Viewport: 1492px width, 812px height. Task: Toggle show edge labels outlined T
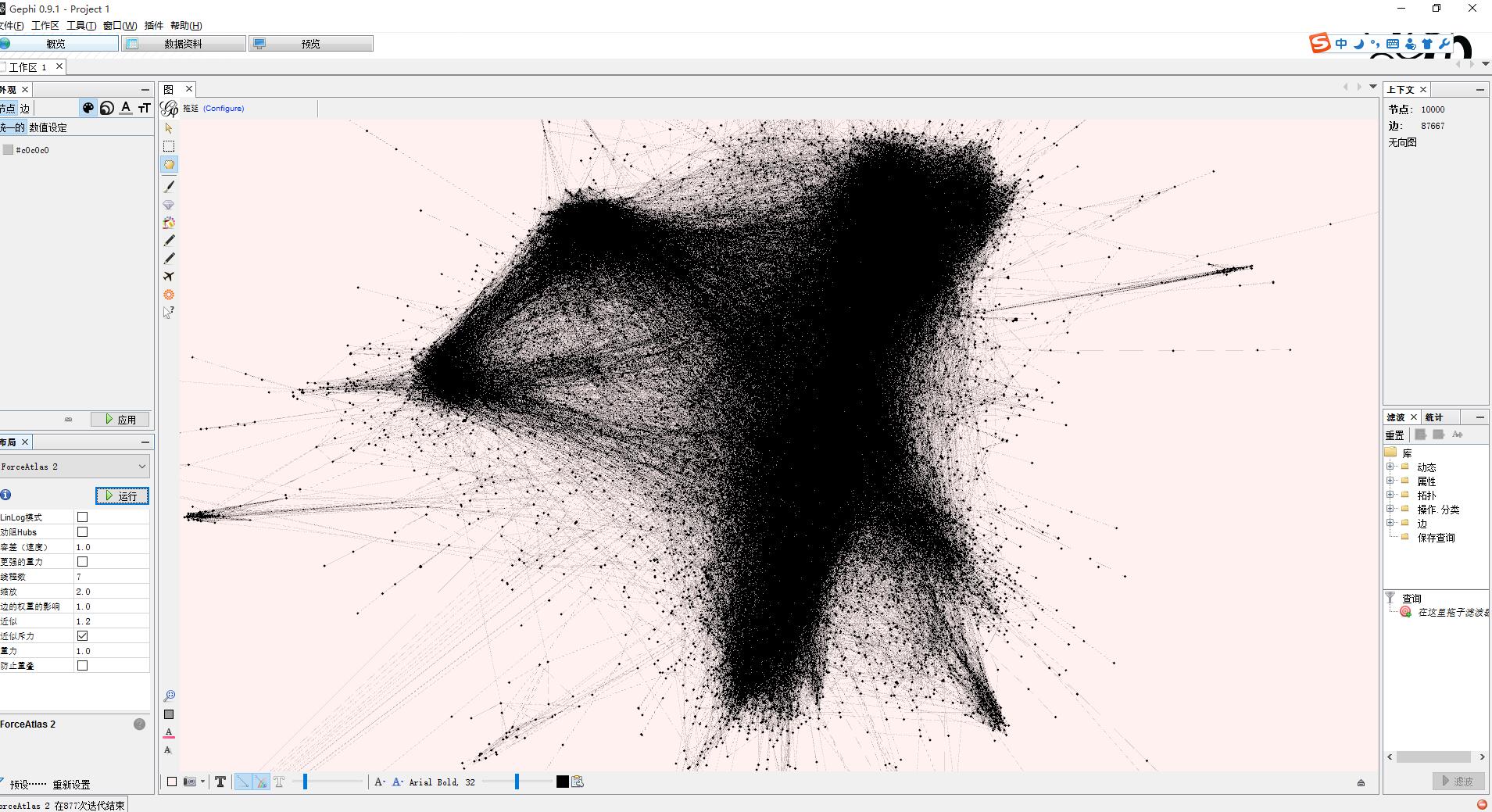point(279,782)
